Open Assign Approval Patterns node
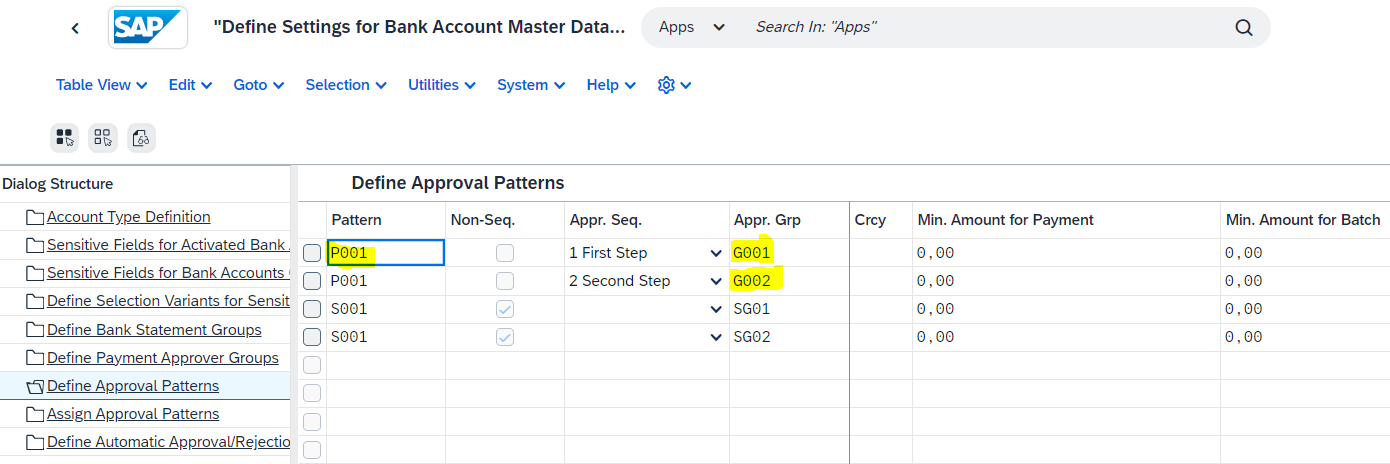Viewport: 1390px width, 464px height. (x=133, y=414)
